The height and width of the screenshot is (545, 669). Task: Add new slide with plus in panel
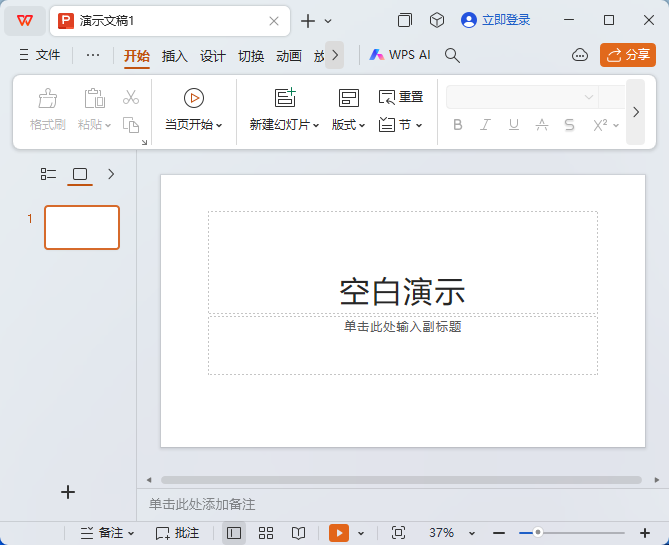click(x=68, y=491)
